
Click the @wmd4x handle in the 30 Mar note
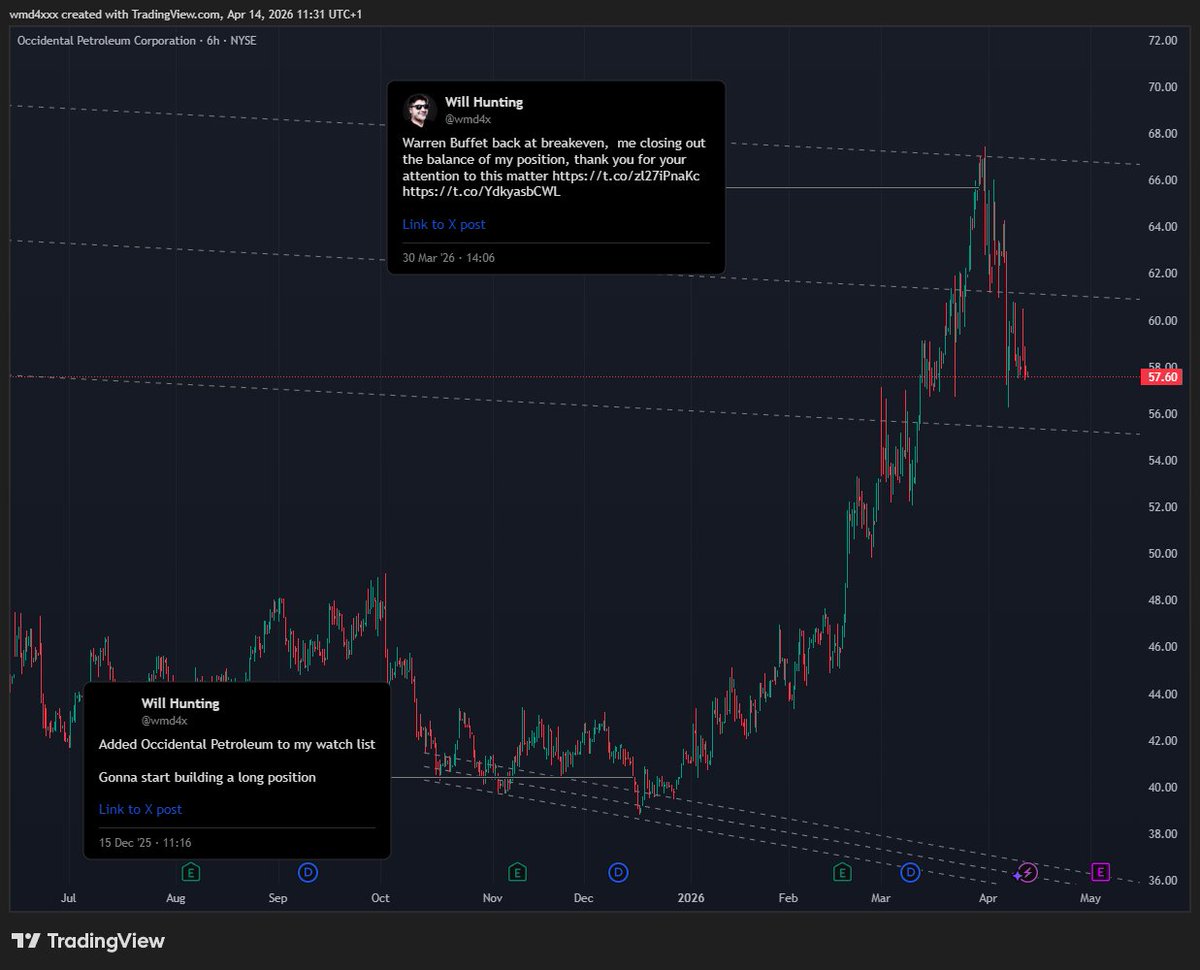tap(468, 119)
